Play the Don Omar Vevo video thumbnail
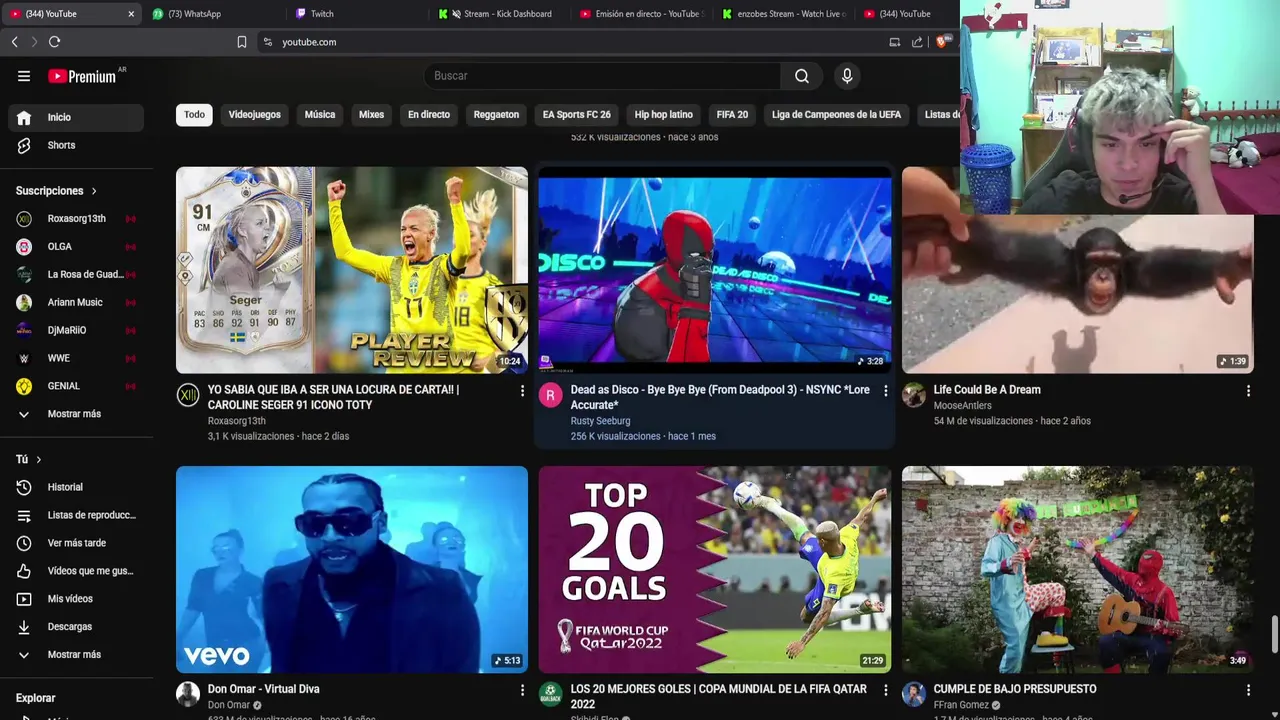The image size is (1280, 720). click(x=352, y=570)
